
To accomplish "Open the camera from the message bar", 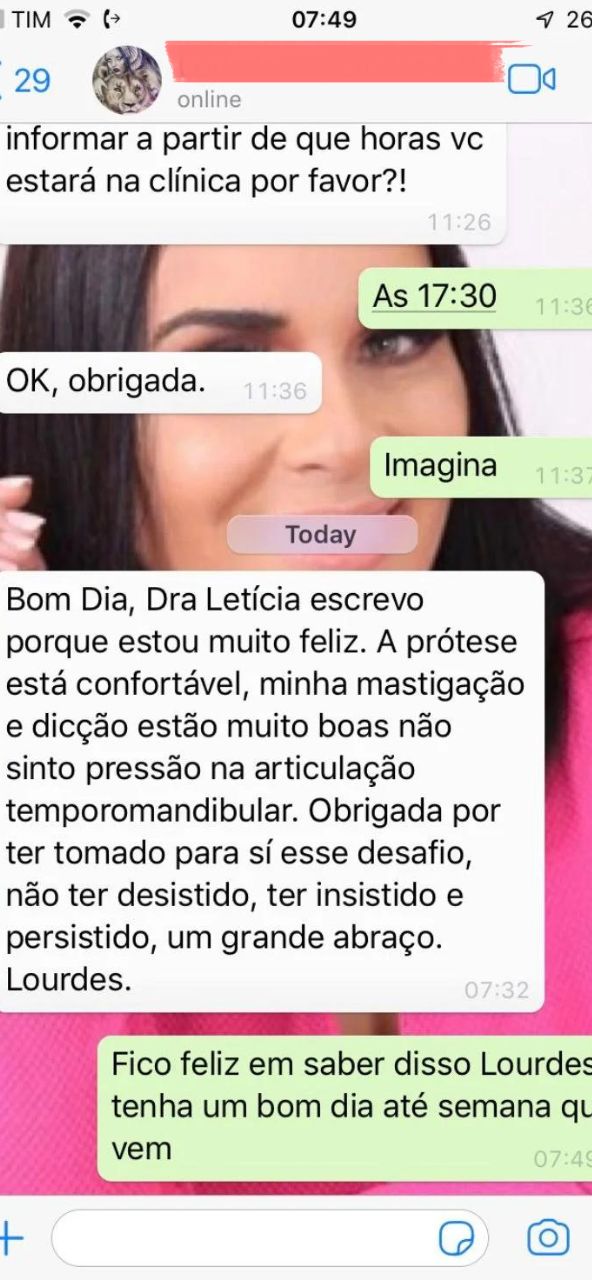I will (x=547, y=1238).
